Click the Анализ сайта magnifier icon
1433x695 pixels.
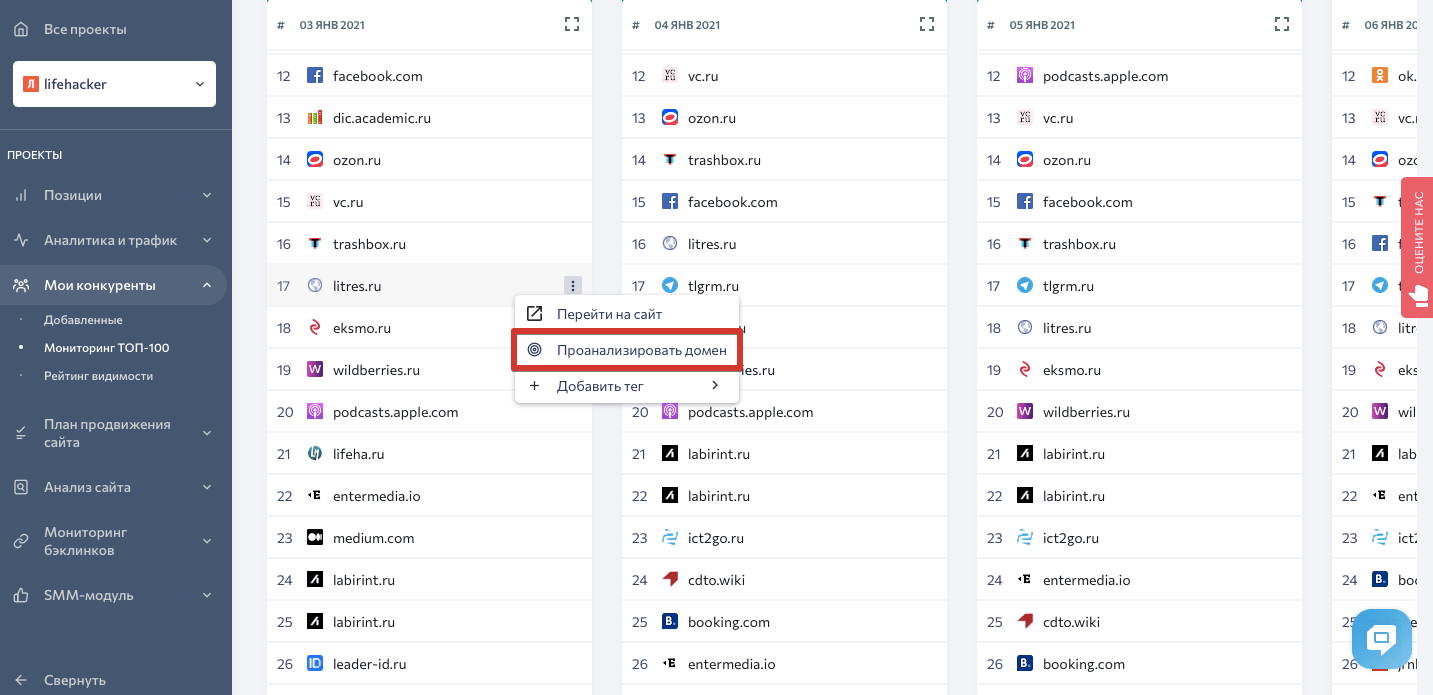pyautogui.click(x=21, y=487)
